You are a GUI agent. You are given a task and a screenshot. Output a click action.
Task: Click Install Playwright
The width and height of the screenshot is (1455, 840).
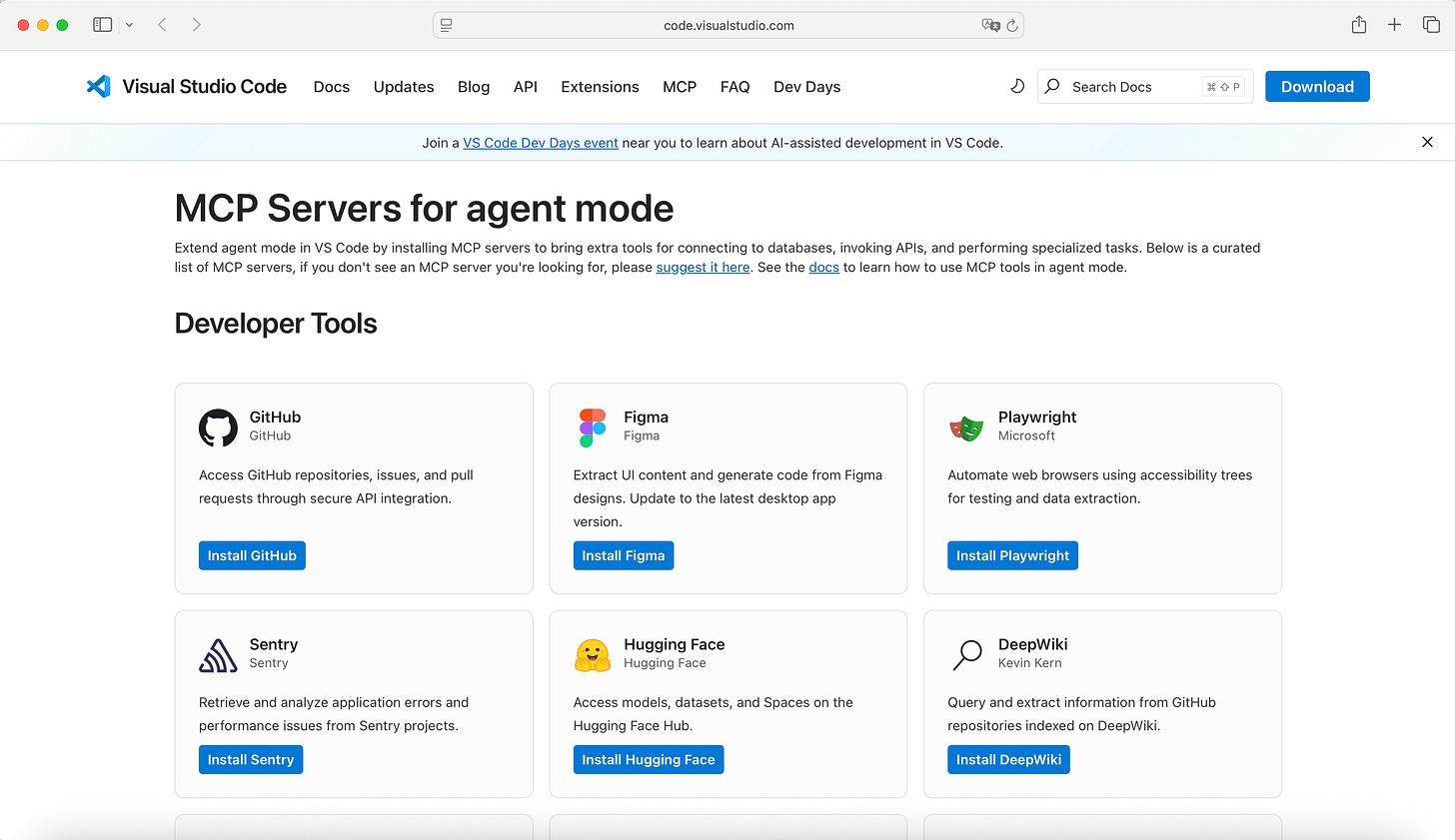click(1012, 555)
